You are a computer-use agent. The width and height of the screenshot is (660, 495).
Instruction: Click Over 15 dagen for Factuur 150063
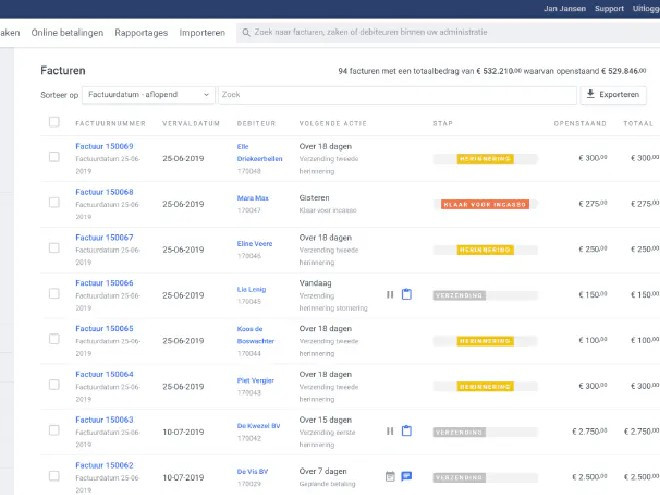pos(326,420)
